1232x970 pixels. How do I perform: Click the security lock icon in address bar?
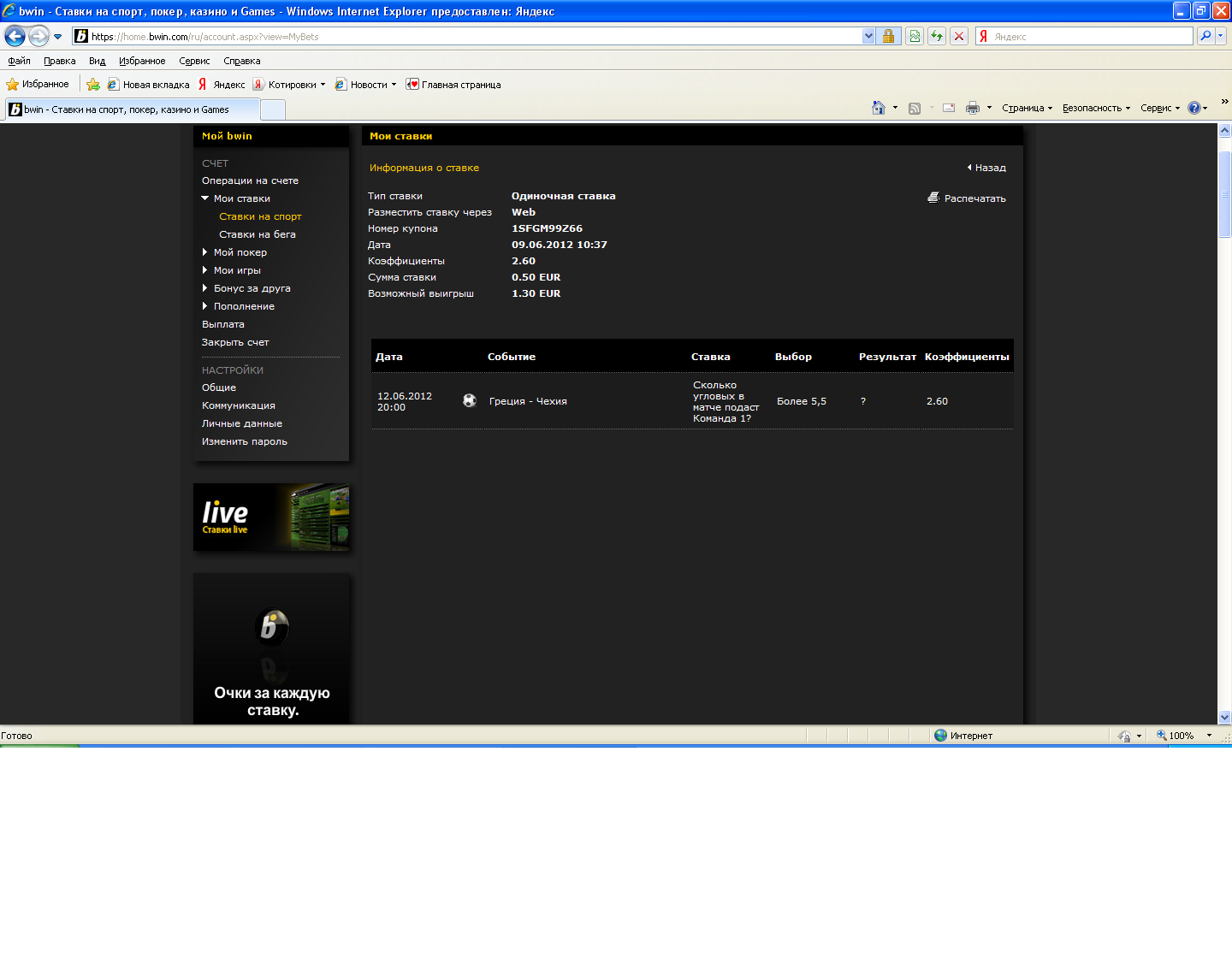(888, 36)
